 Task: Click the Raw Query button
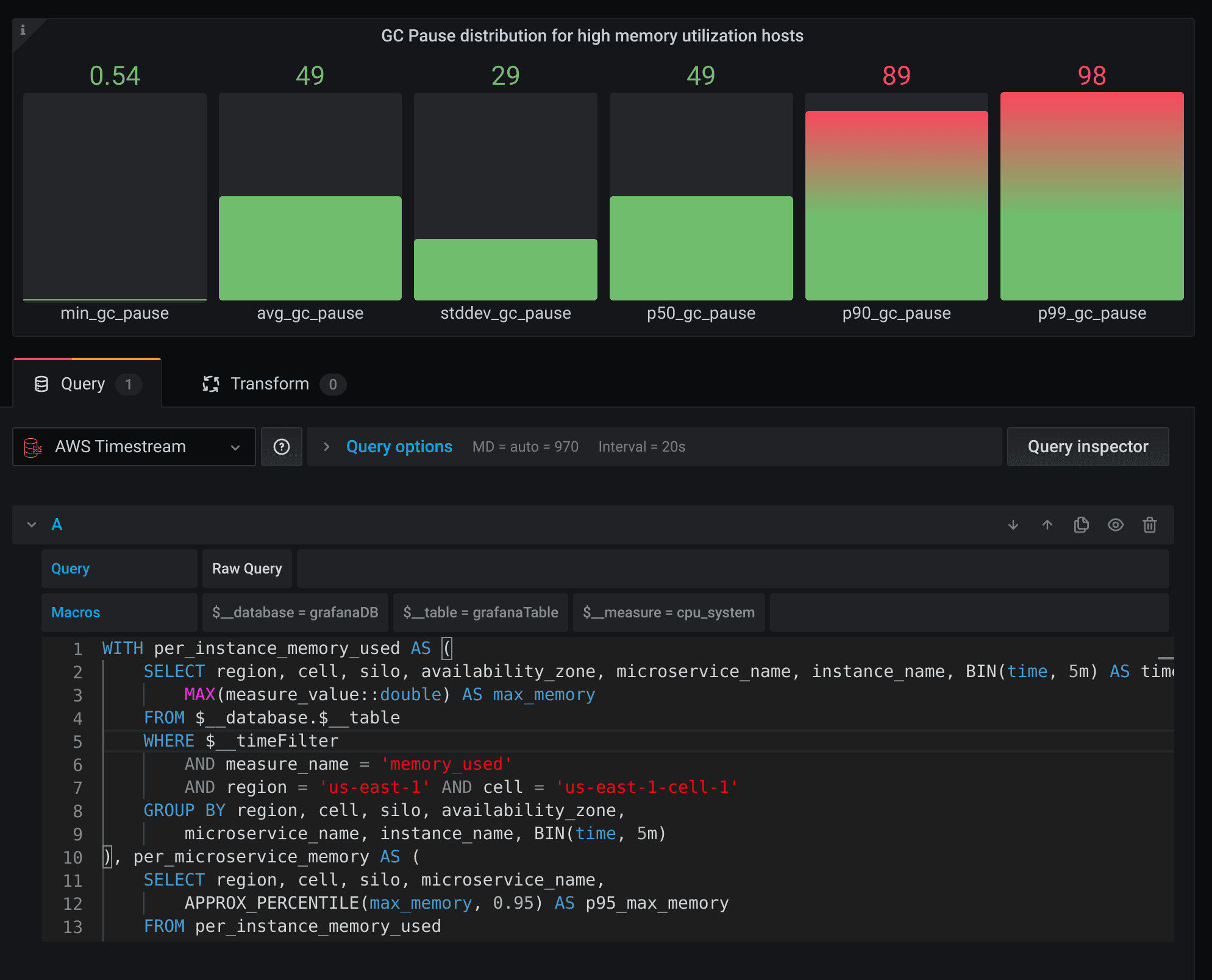pyautogui.click(x=247, y=569)
